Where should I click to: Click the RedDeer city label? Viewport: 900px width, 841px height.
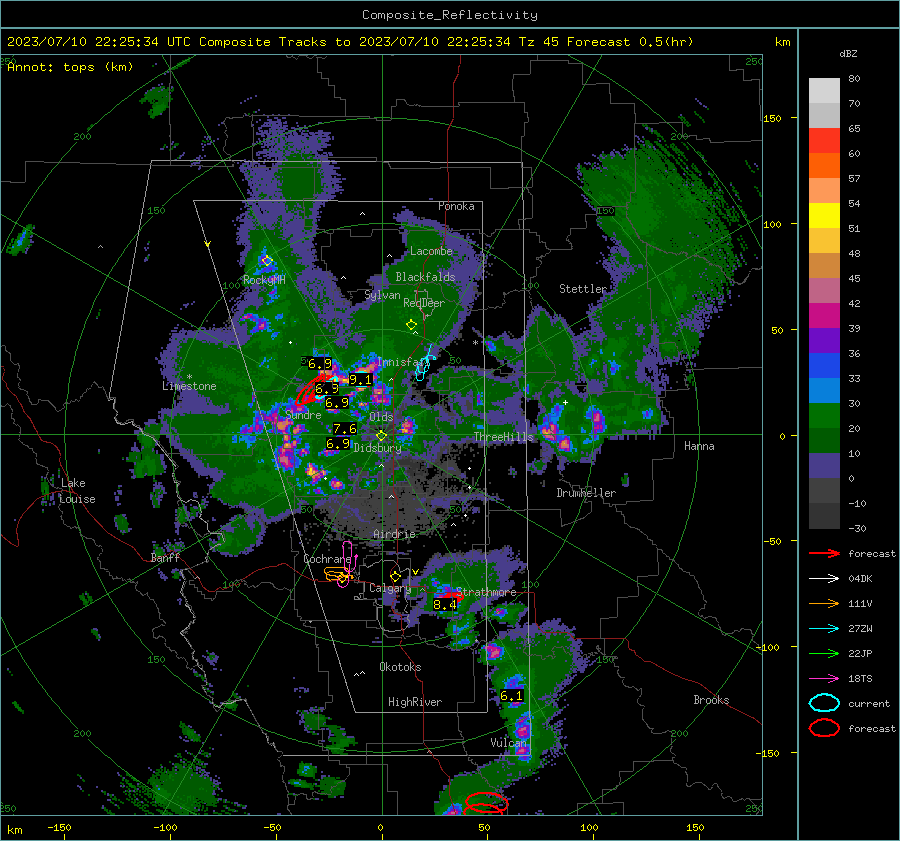(x=424, y=303)
